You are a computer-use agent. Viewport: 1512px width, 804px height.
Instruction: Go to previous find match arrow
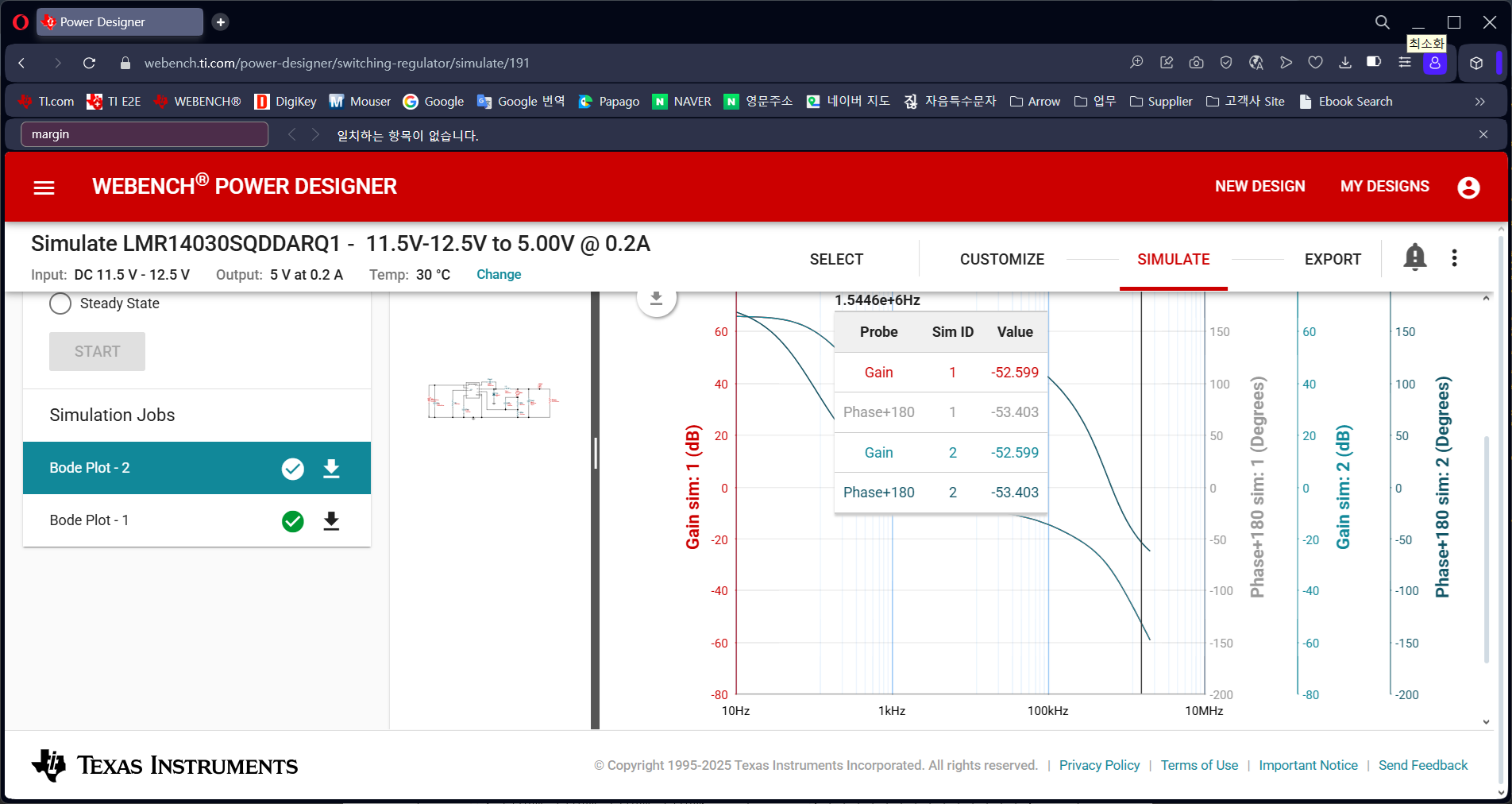pyautogui.click(x=292, y=134)
